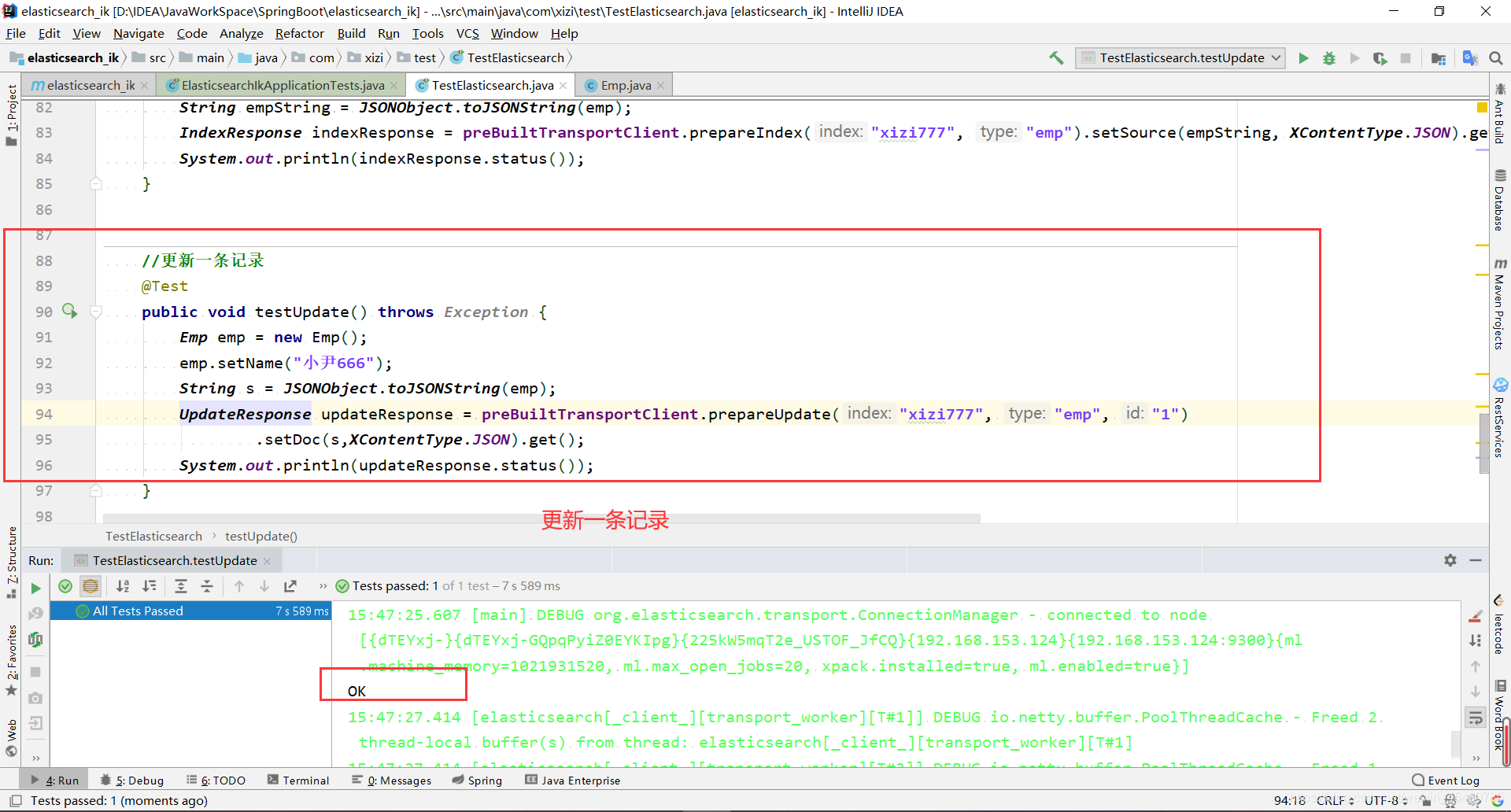Viewport: 1511px width, 812px height.
Task: Run the selected configuration from the top toolbar
Action: pyautogui.click(x=1303, y=58)
